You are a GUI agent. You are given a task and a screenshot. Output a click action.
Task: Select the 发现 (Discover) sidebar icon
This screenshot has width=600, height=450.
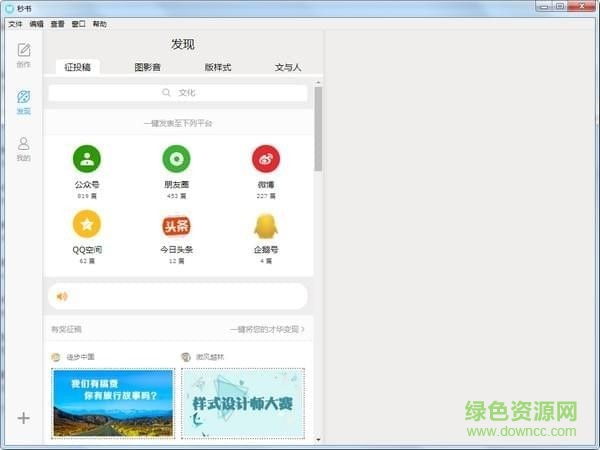23,98
